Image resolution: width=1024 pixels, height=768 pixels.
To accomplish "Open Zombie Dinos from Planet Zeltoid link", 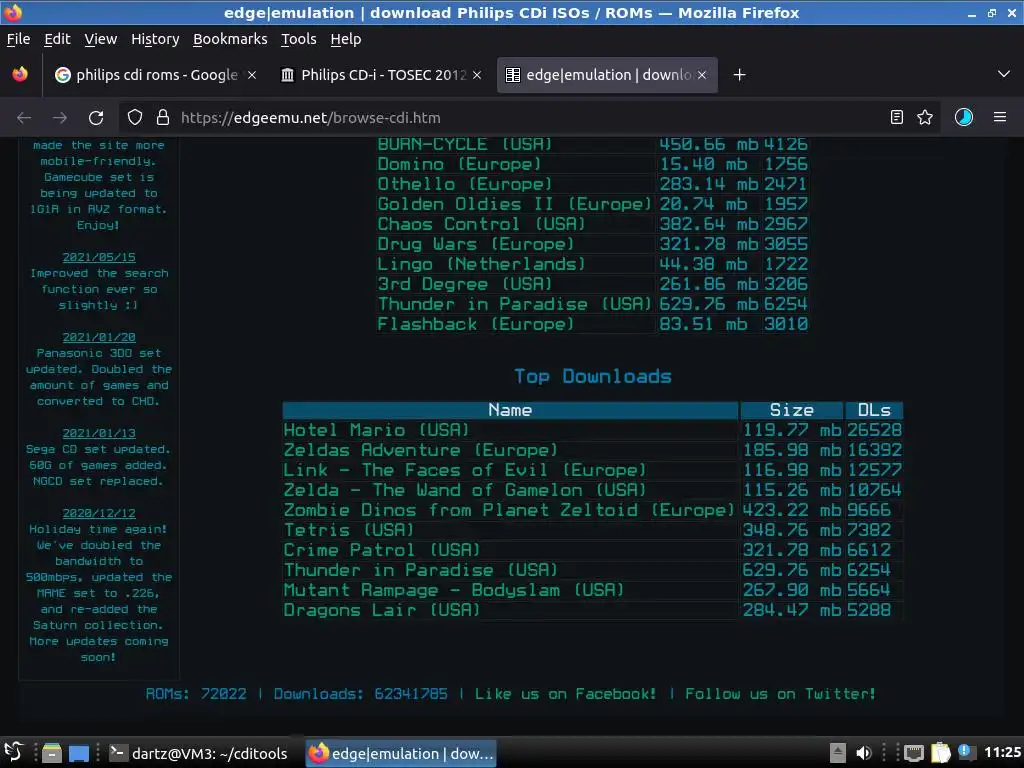I will point(509,510).
